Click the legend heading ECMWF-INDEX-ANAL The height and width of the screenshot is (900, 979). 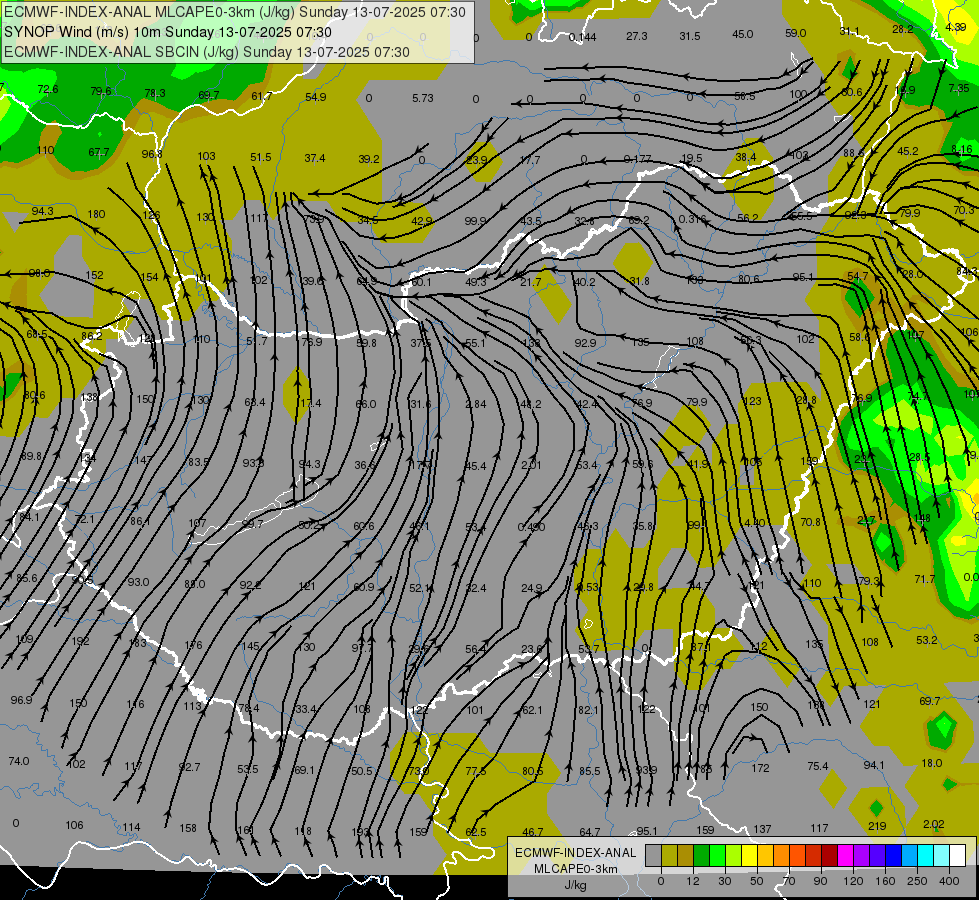coord(576,853)
